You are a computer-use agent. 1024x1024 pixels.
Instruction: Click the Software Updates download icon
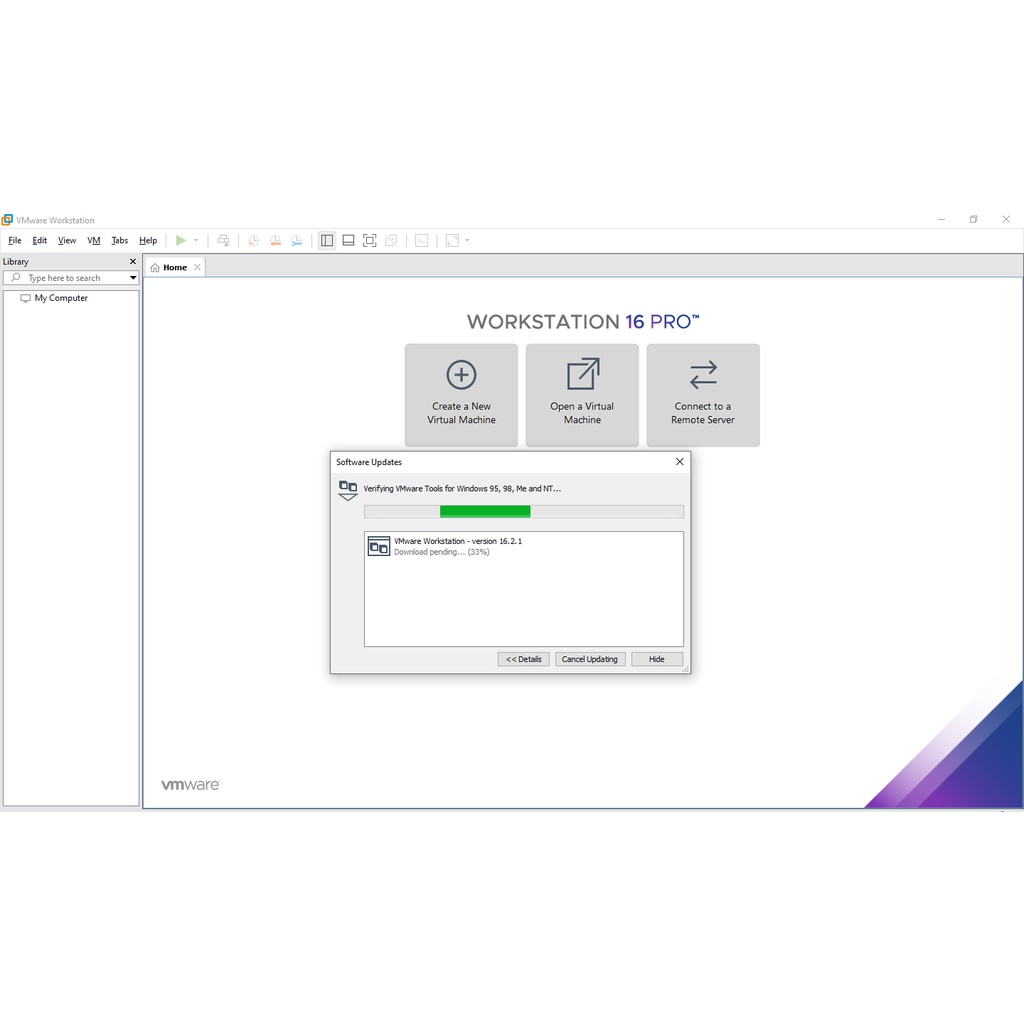click(347, 490)
